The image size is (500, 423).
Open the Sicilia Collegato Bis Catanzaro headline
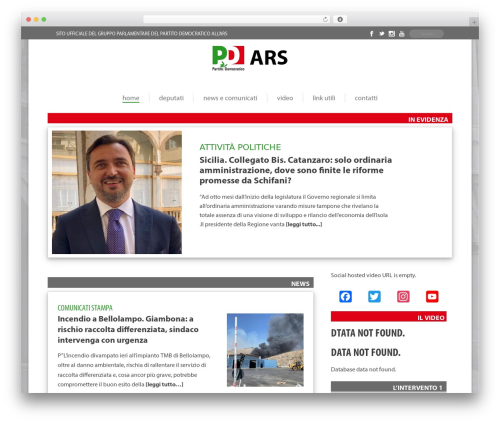(295, 170)
